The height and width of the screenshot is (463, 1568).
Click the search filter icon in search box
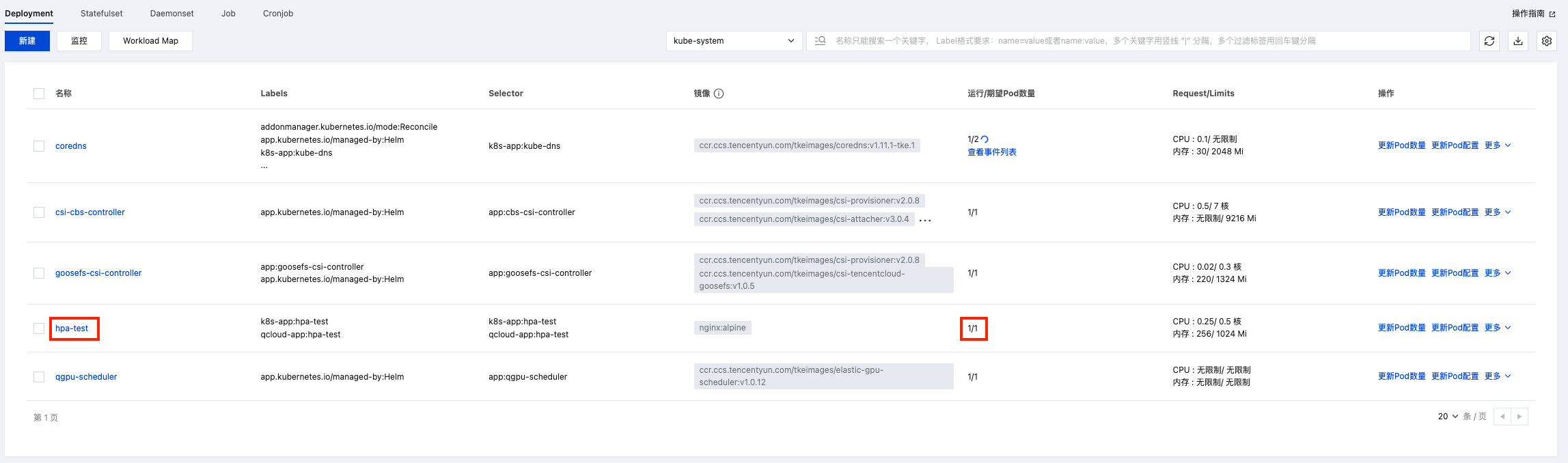point(821,41)
